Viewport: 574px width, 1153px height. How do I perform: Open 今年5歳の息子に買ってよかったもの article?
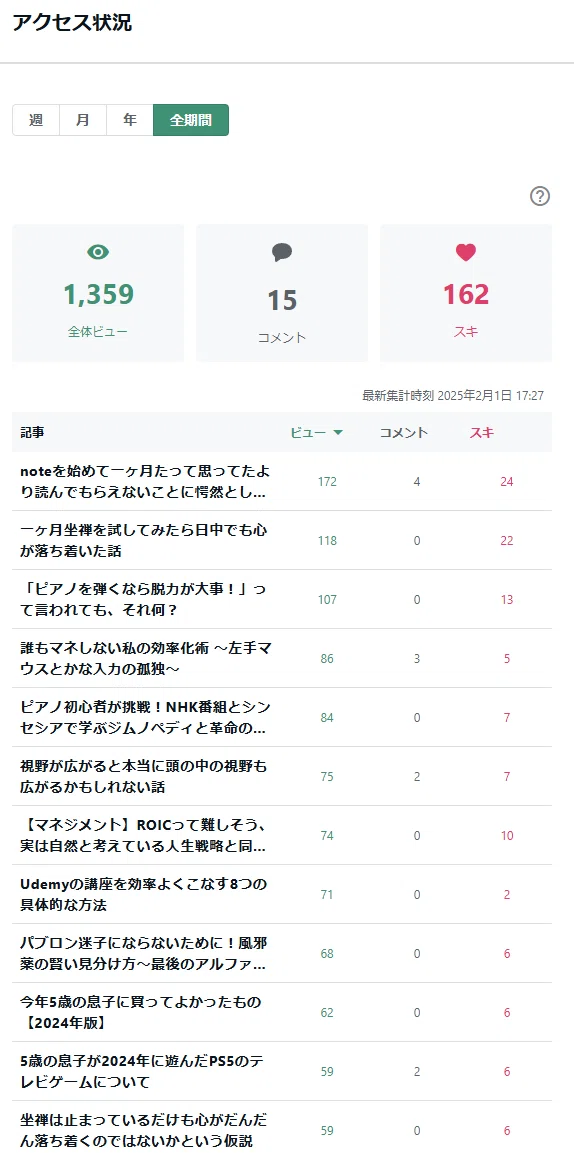(x=143, y=1012)
